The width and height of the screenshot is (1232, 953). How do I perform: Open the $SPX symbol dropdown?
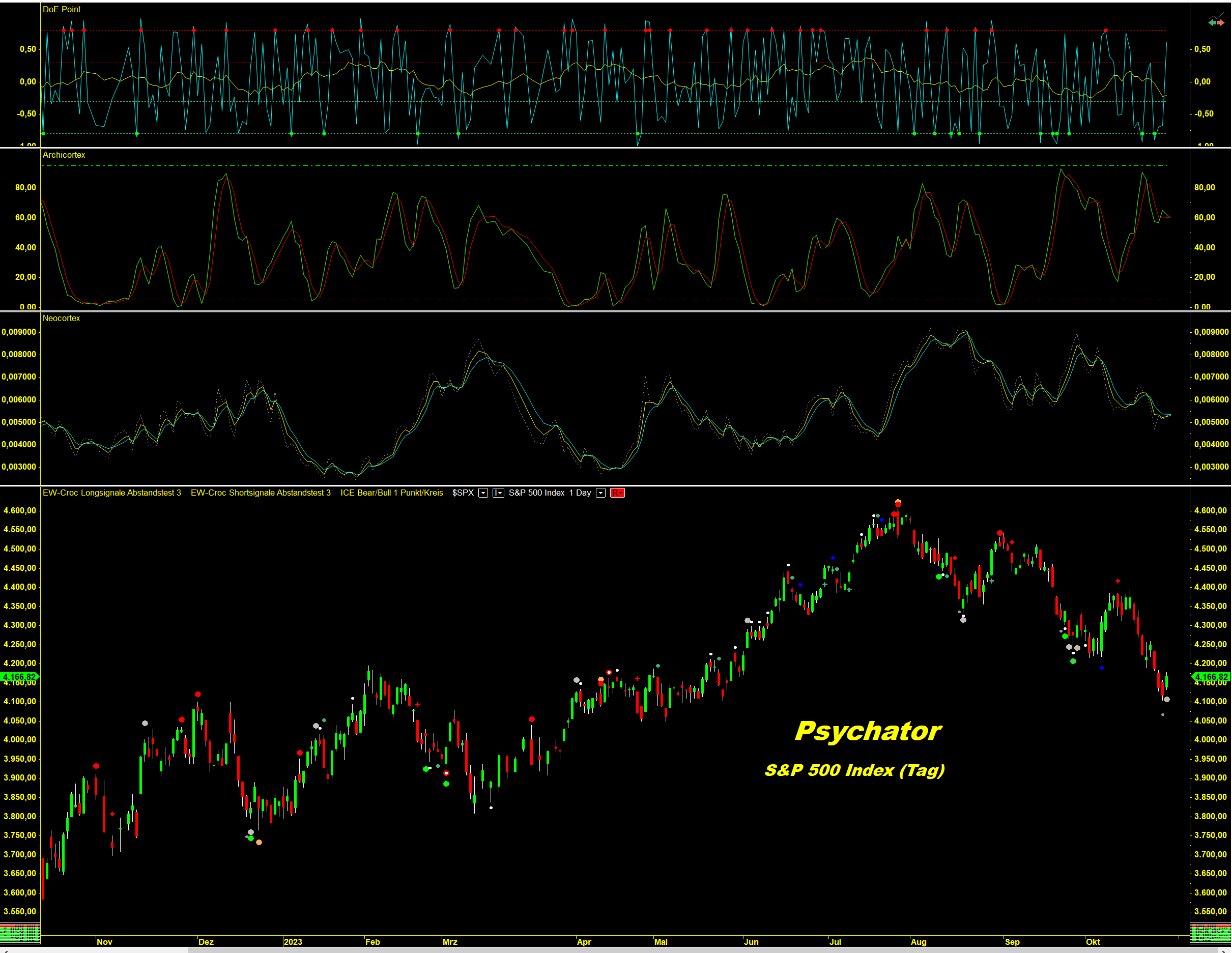point(483,493)
